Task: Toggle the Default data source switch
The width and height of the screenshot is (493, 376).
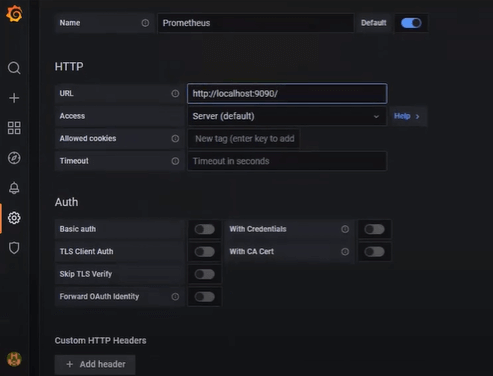Action: pyautogui.click(x=411, y=23)
